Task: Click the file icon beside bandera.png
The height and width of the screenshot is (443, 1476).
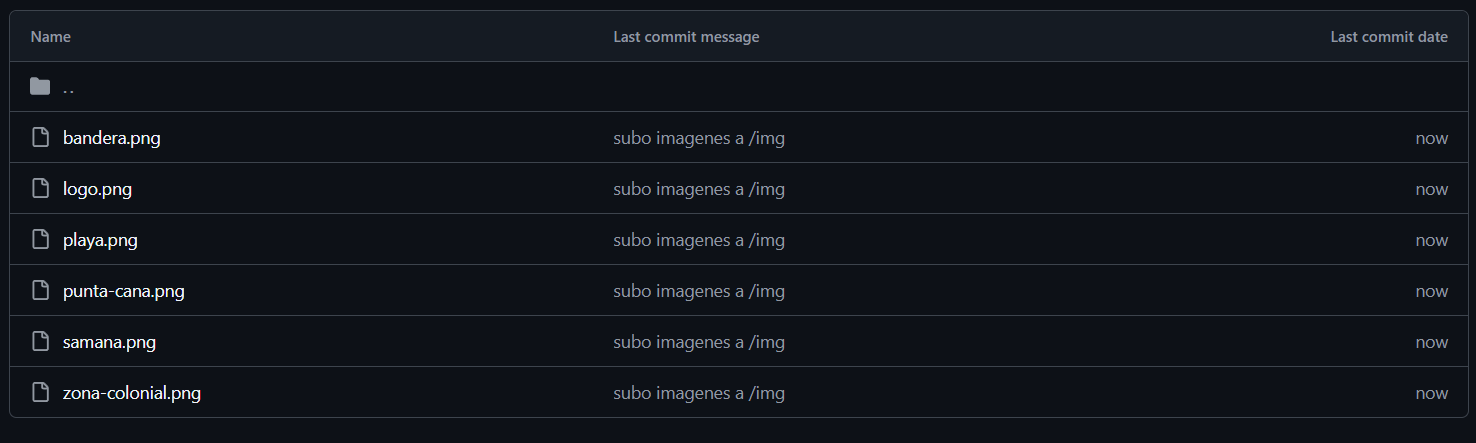Action: pyautogui.click(x=40, y=138)
